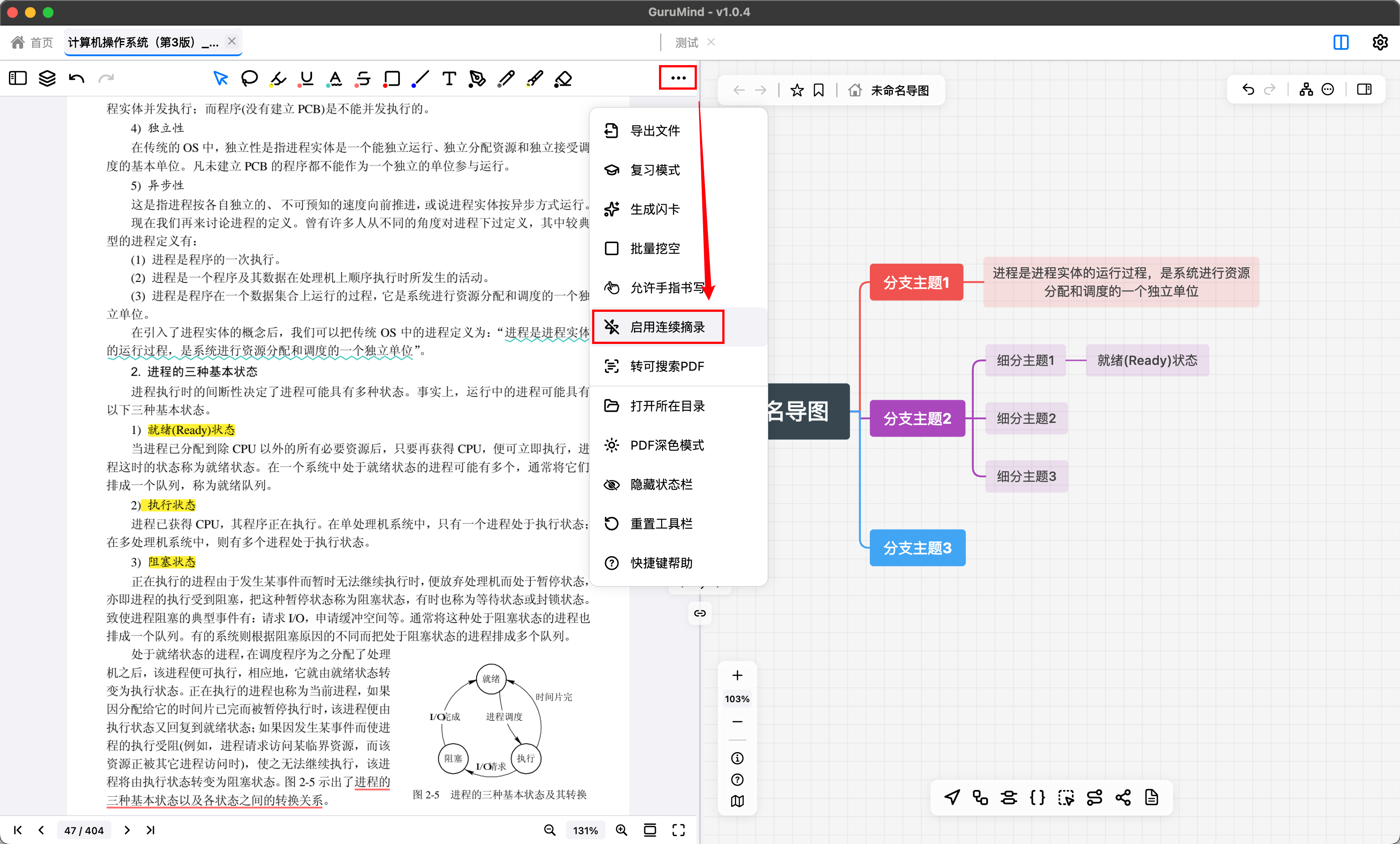Click 快捷键帮助 menu entry
The width and height of the screenshot is (1400, 844).
click(x=661, y=563)
